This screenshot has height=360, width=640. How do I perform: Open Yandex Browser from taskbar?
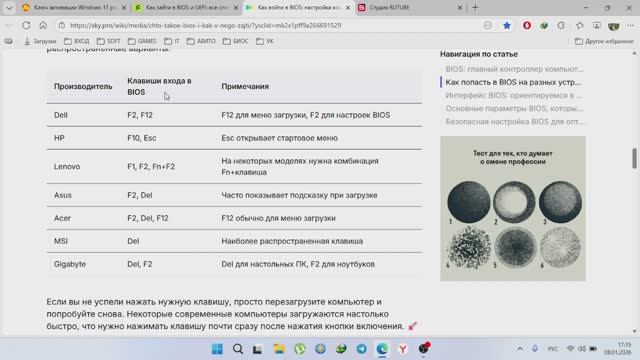coord(403,349)
